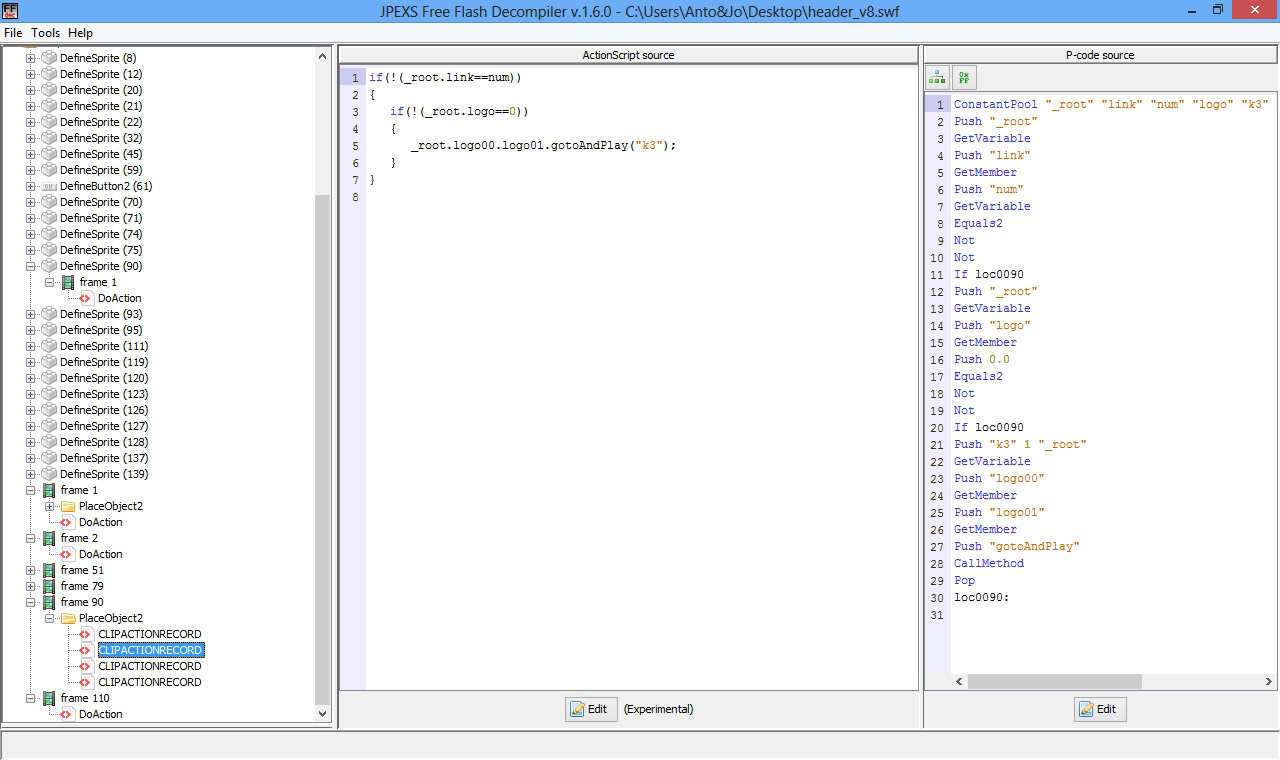Image resolution: width=1280 pixels, height=760 pixels.
Task: Click the DefineButton2 (61) button icon
Action: point(49,186)
